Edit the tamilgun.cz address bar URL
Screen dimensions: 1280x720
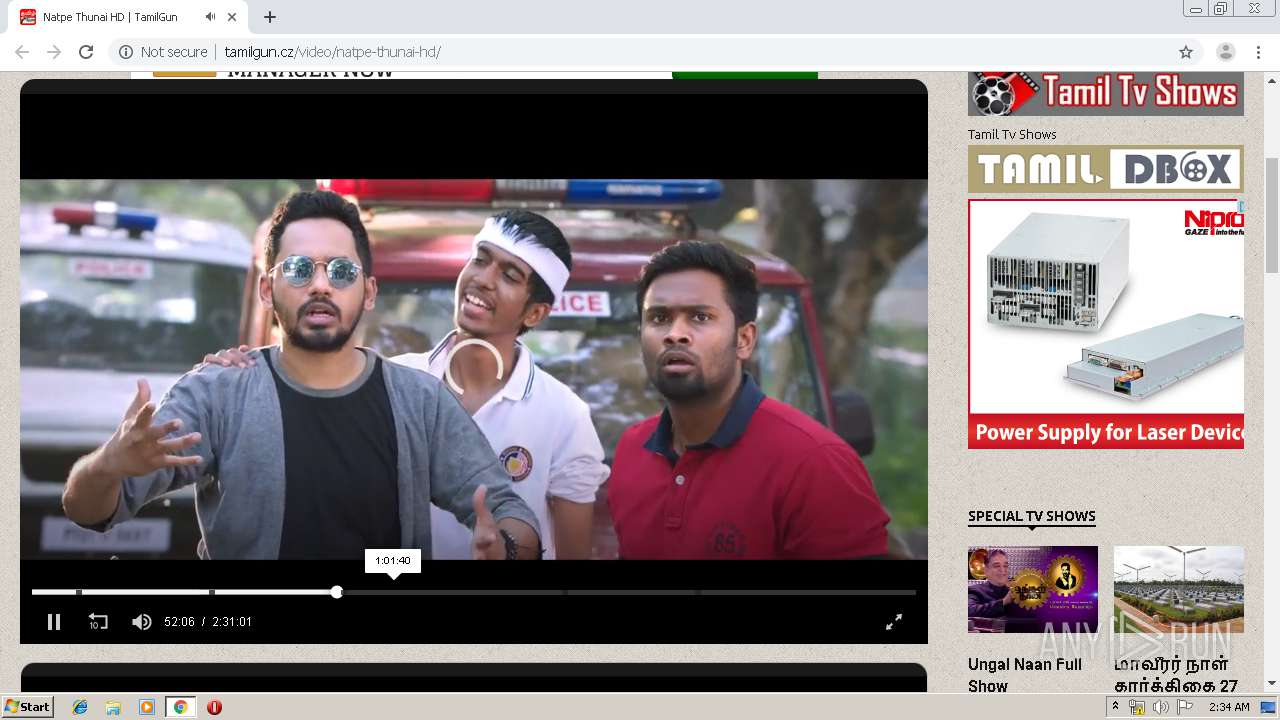coord(332,52)
